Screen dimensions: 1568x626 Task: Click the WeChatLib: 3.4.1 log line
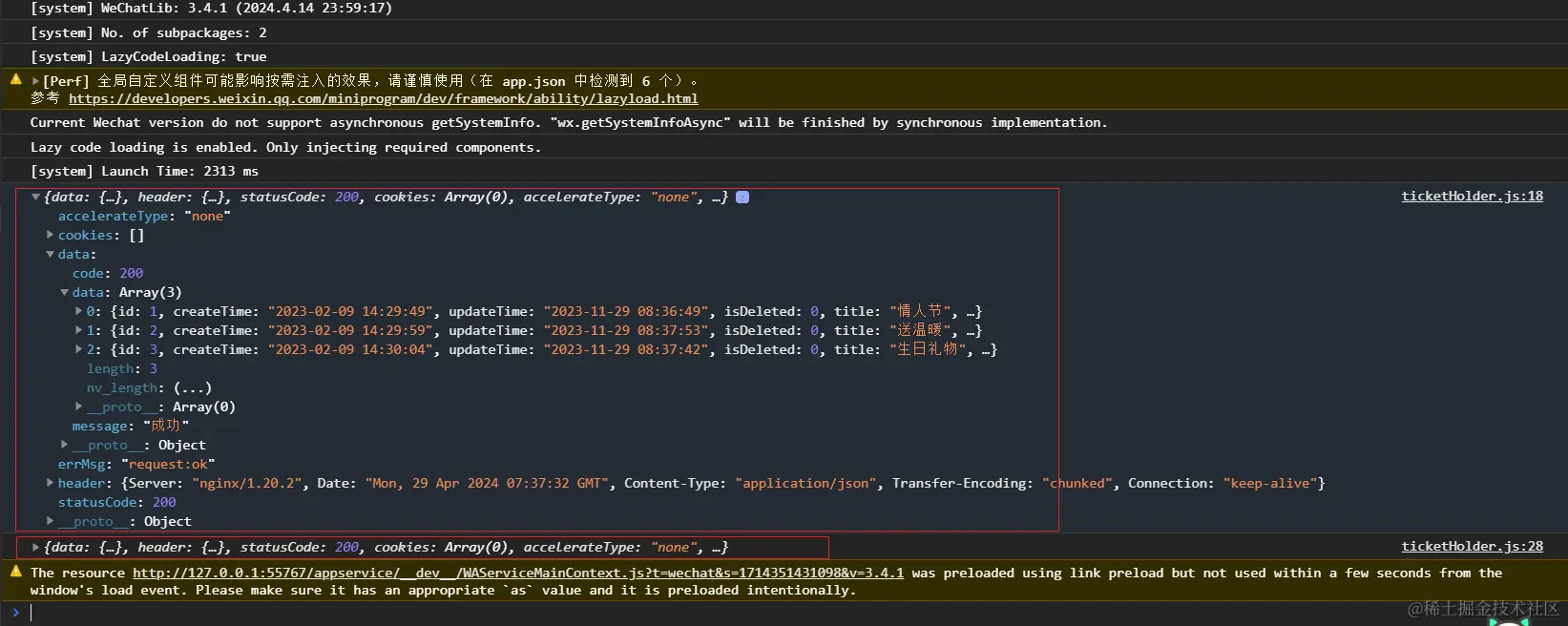coord(211,8)
